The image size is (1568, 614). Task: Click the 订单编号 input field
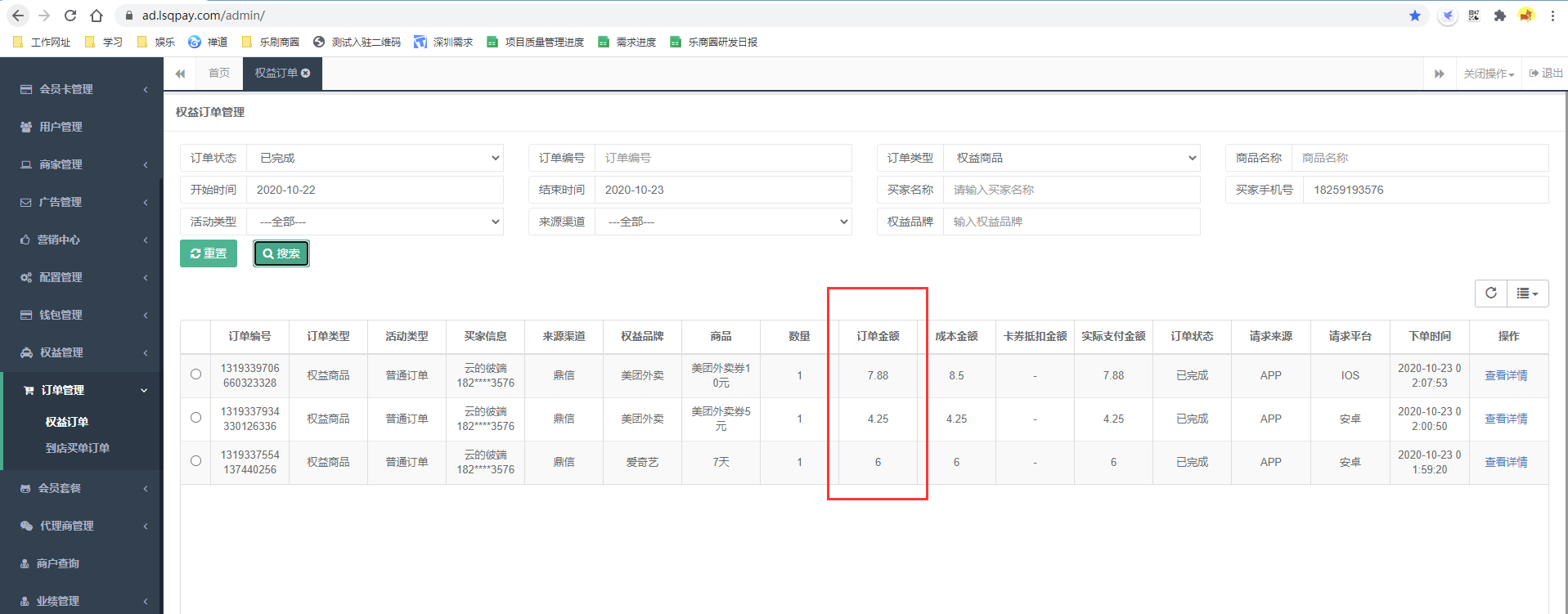click(724, 158)
